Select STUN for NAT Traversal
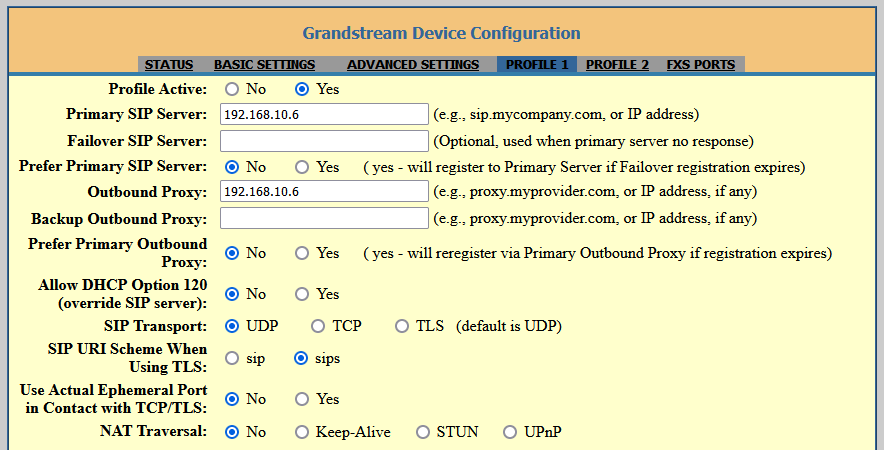This screenshot has width=884, height=450. 422,432
